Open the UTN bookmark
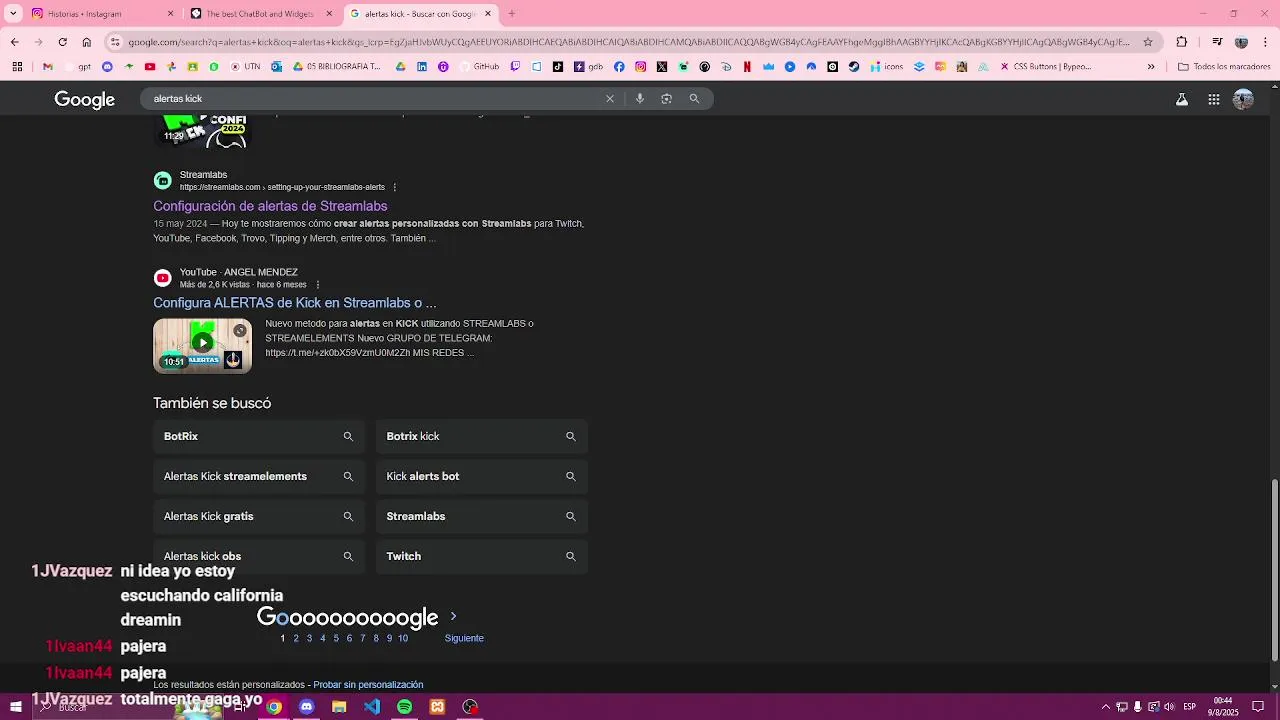This screenshot has width=1280, height=720. pos(245,67)
